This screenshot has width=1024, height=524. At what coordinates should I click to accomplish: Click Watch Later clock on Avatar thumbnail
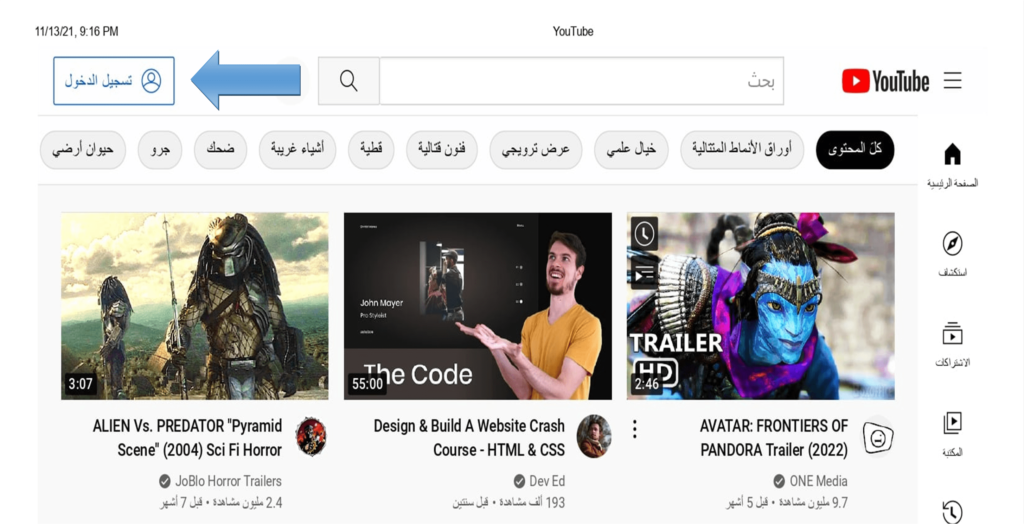click(644, 234)
